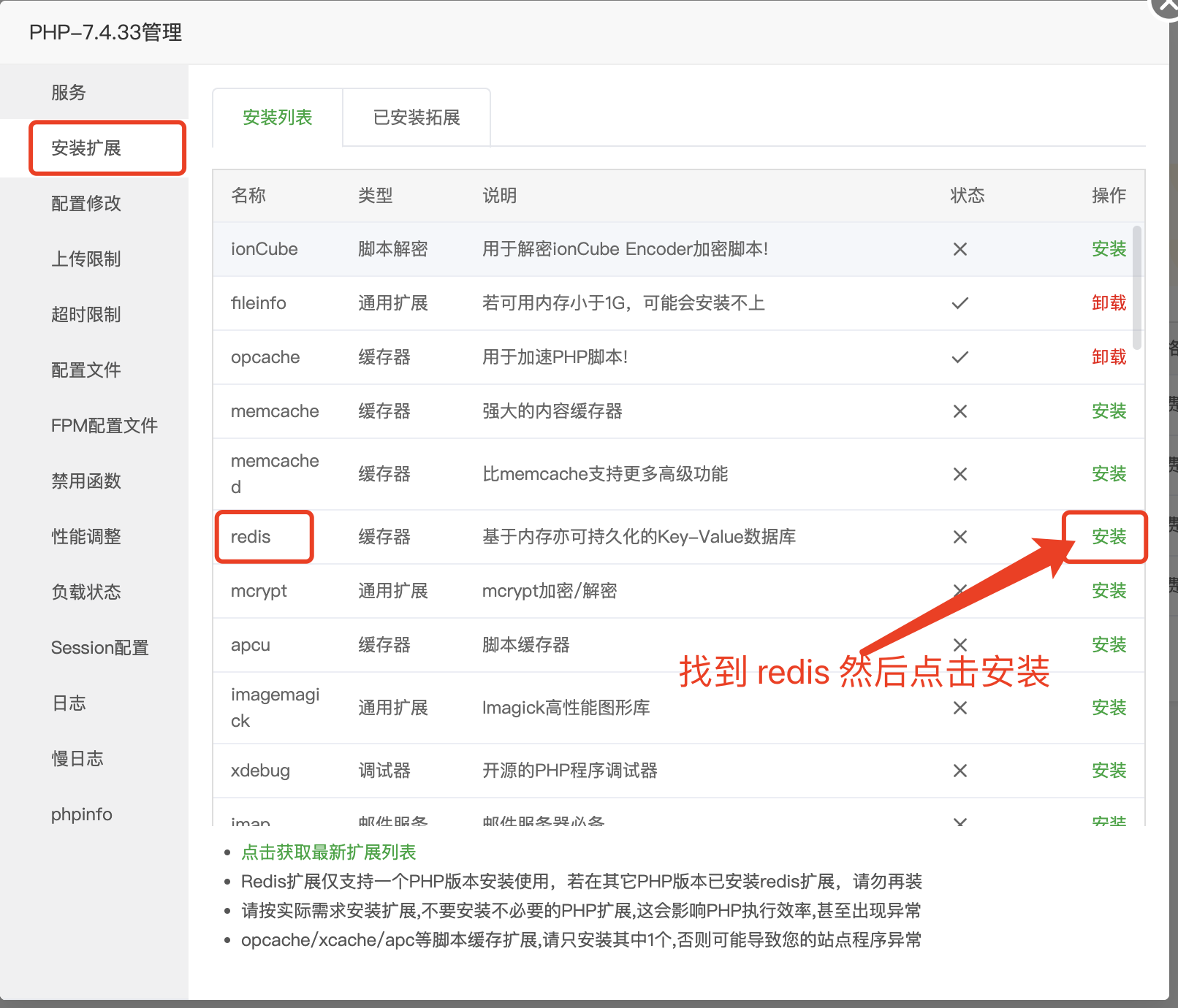
Task: Uninstall the fileinfo extension
Action: [x=1108, y=303]
